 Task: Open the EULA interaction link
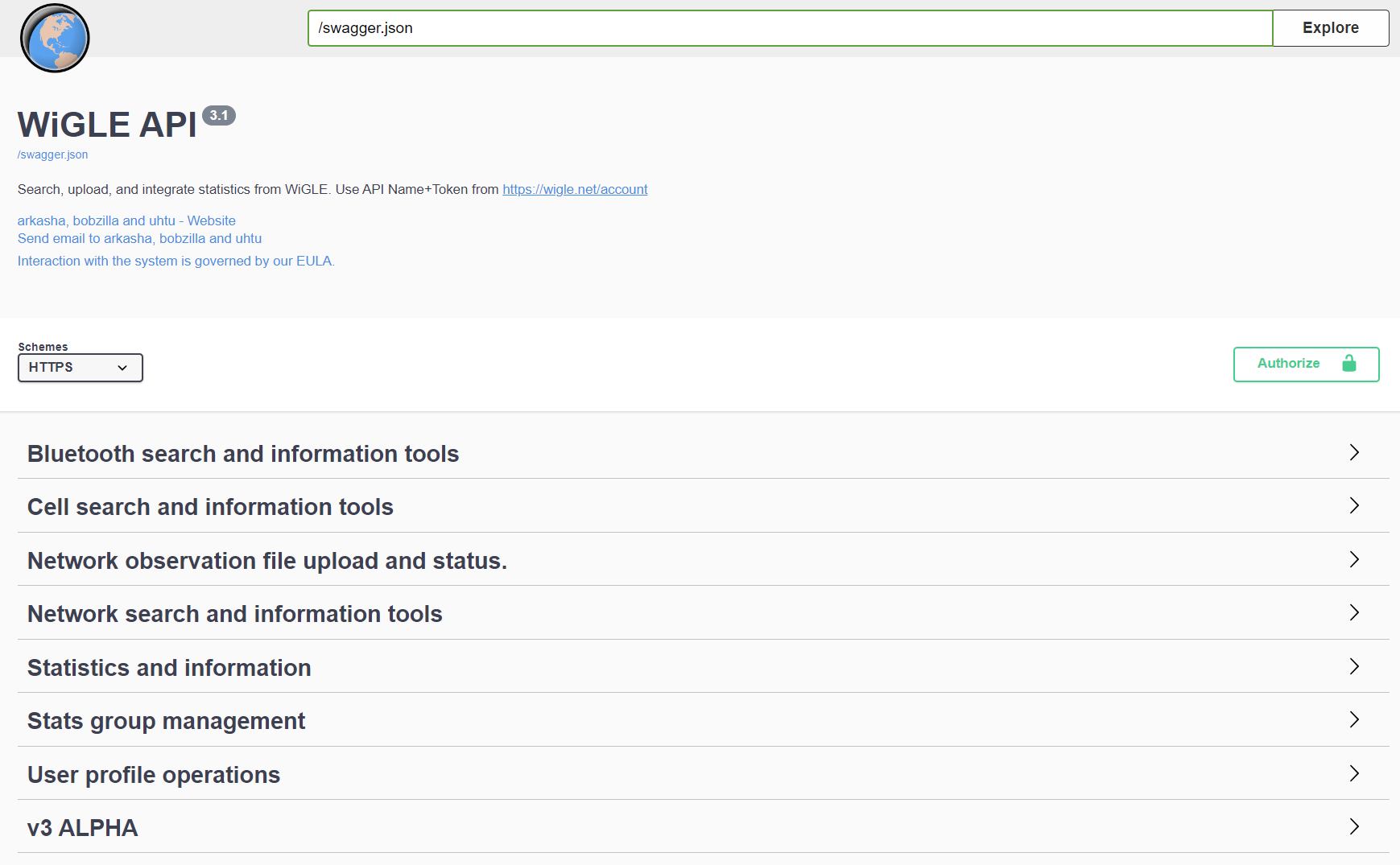pos(176,261)
